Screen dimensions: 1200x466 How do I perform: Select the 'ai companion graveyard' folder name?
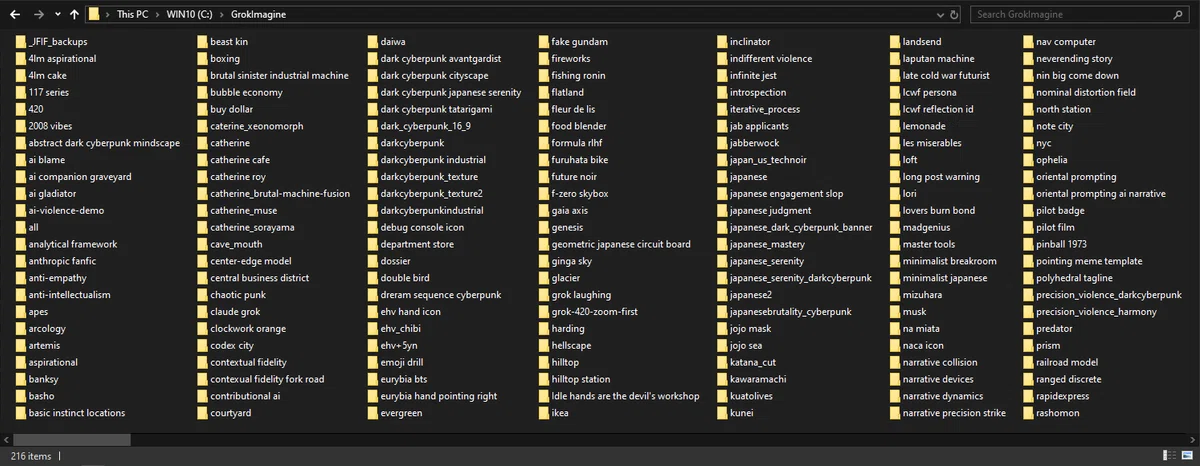coord(80,177)
